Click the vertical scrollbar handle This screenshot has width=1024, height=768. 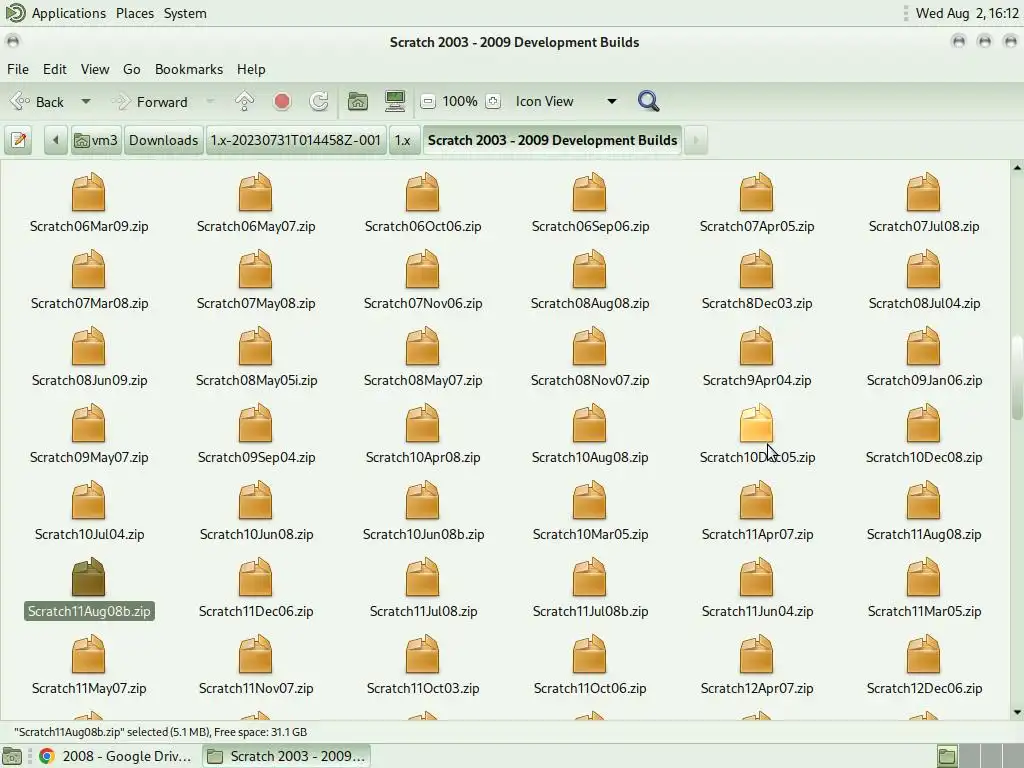click(1017, 377)
